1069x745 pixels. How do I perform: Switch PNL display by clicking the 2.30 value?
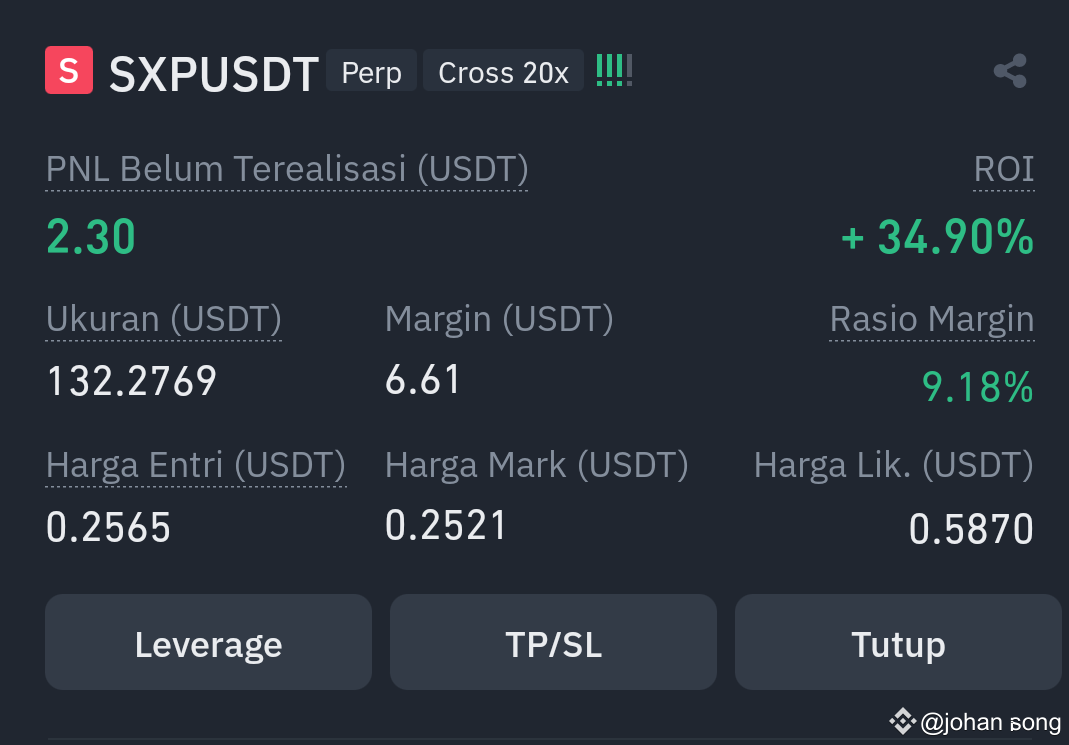pos(90,237)
